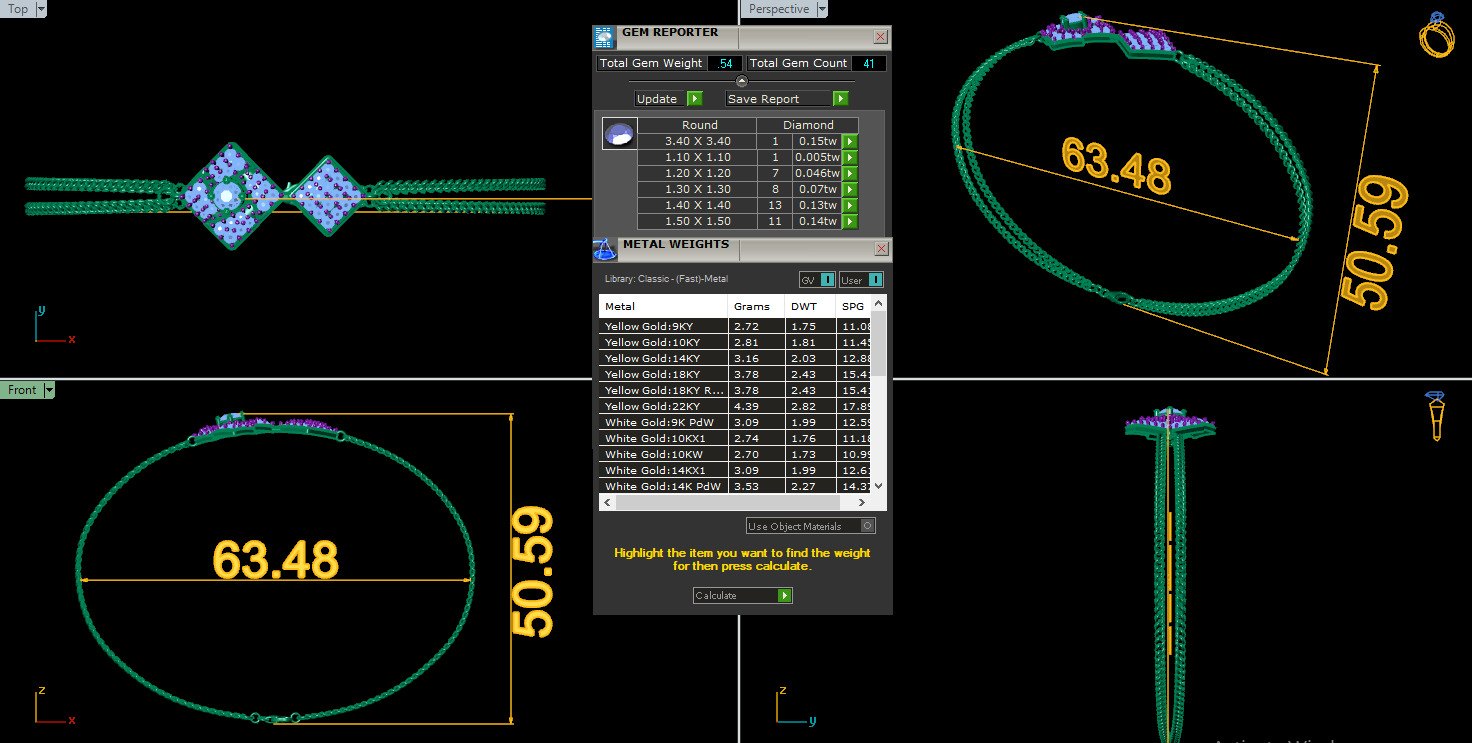Collapse Gem Reporter header with up-arrow handle

pos(741,81)
